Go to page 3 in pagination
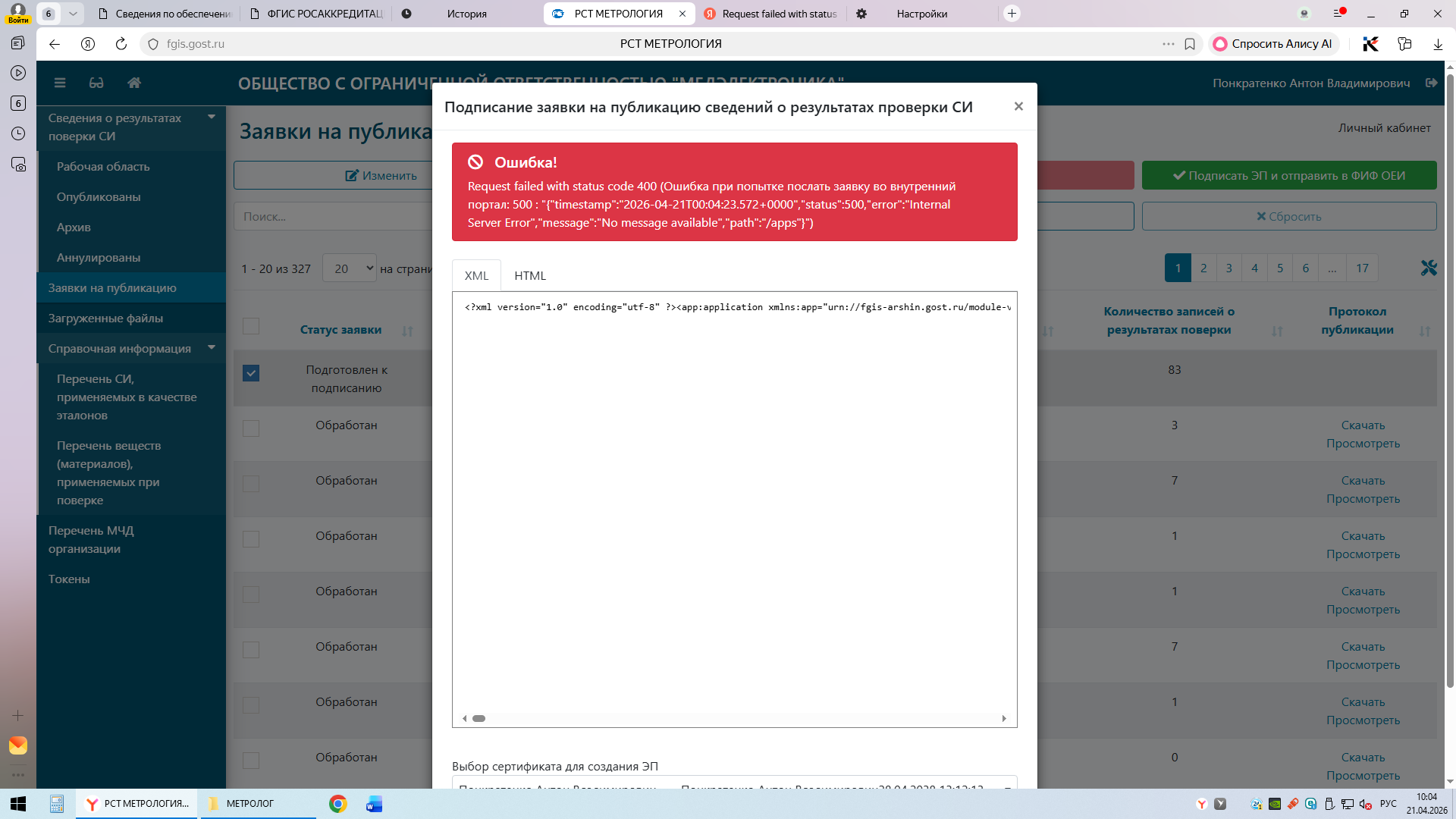The height and width of the screenshot is (819, 1456). [x=1228, y=268]
